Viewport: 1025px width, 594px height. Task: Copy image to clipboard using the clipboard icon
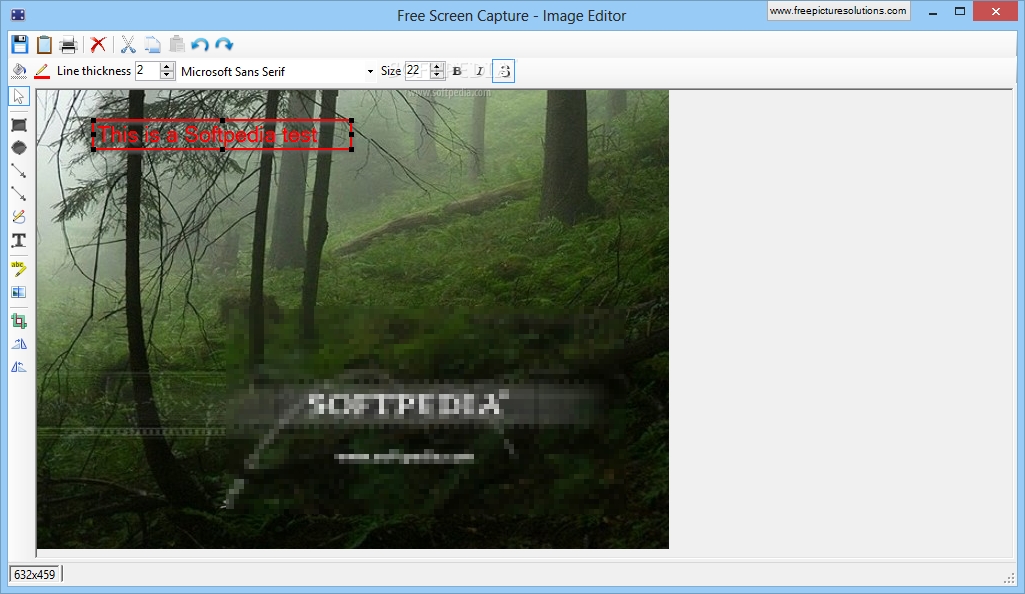44,44
